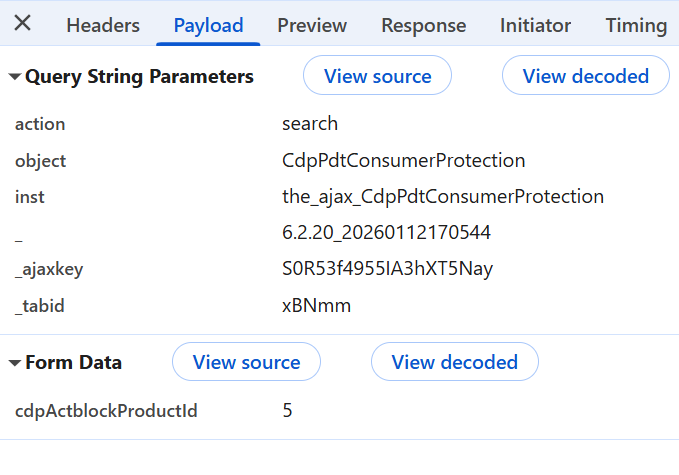Viewport: 679px width, 475px height.
Task: Click View decoded for Form Data
Action: [x=454, y=362]
